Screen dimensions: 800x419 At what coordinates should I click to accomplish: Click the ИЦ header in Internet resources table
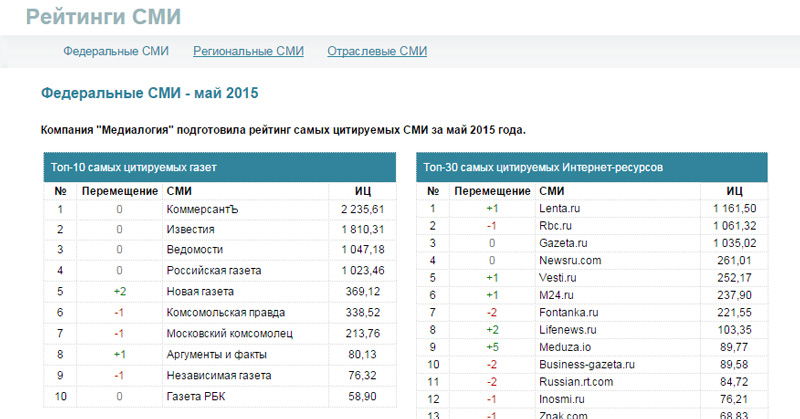[734, 191]
